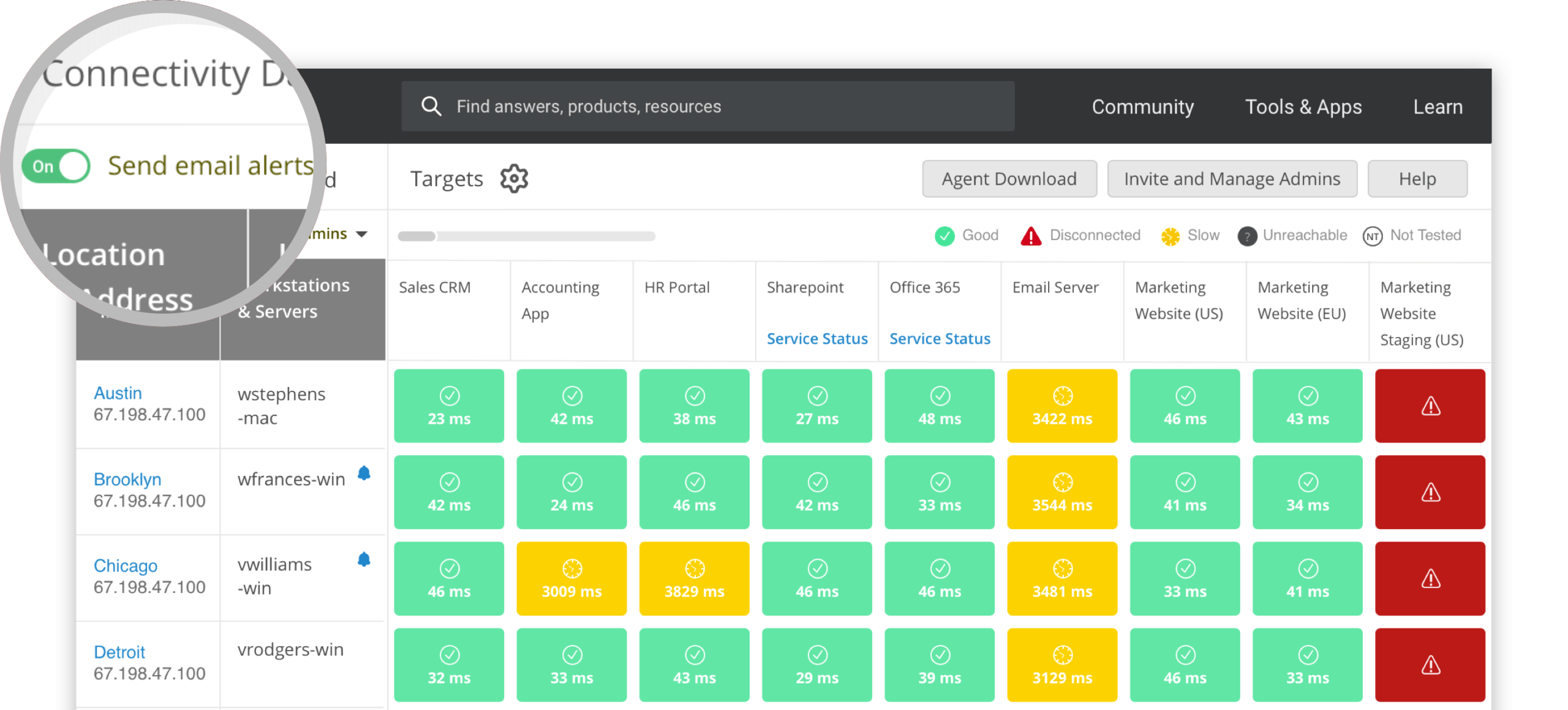Click Brooklyn Email Server 3544 ms tile

(x=1062, y=492)
